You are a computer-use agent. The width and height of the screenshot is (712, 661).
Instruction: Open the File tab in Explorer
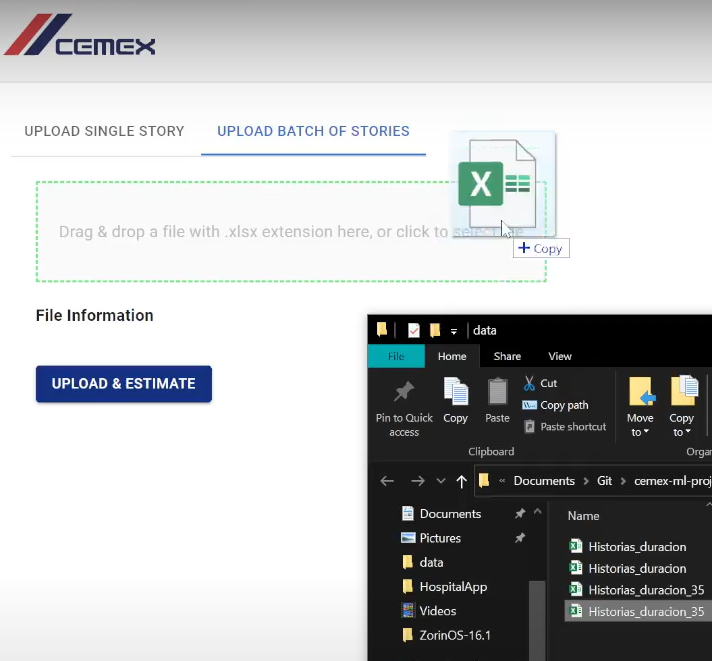pyautogui.click(x=396, y=356)
